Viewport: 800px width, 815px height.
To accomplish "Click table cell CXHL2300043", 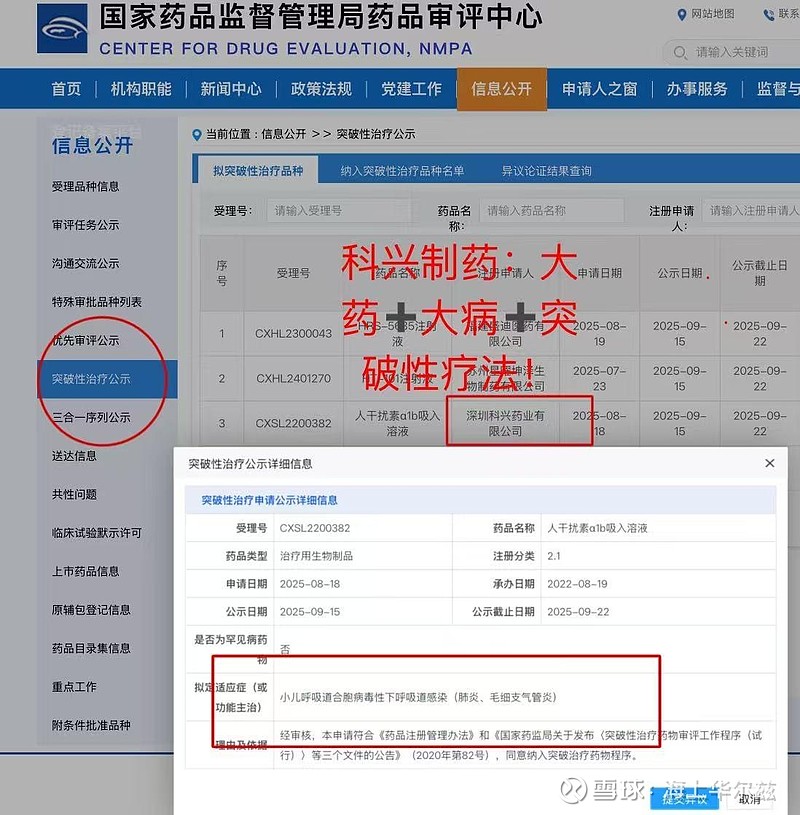I will click(x=293, y=334).
